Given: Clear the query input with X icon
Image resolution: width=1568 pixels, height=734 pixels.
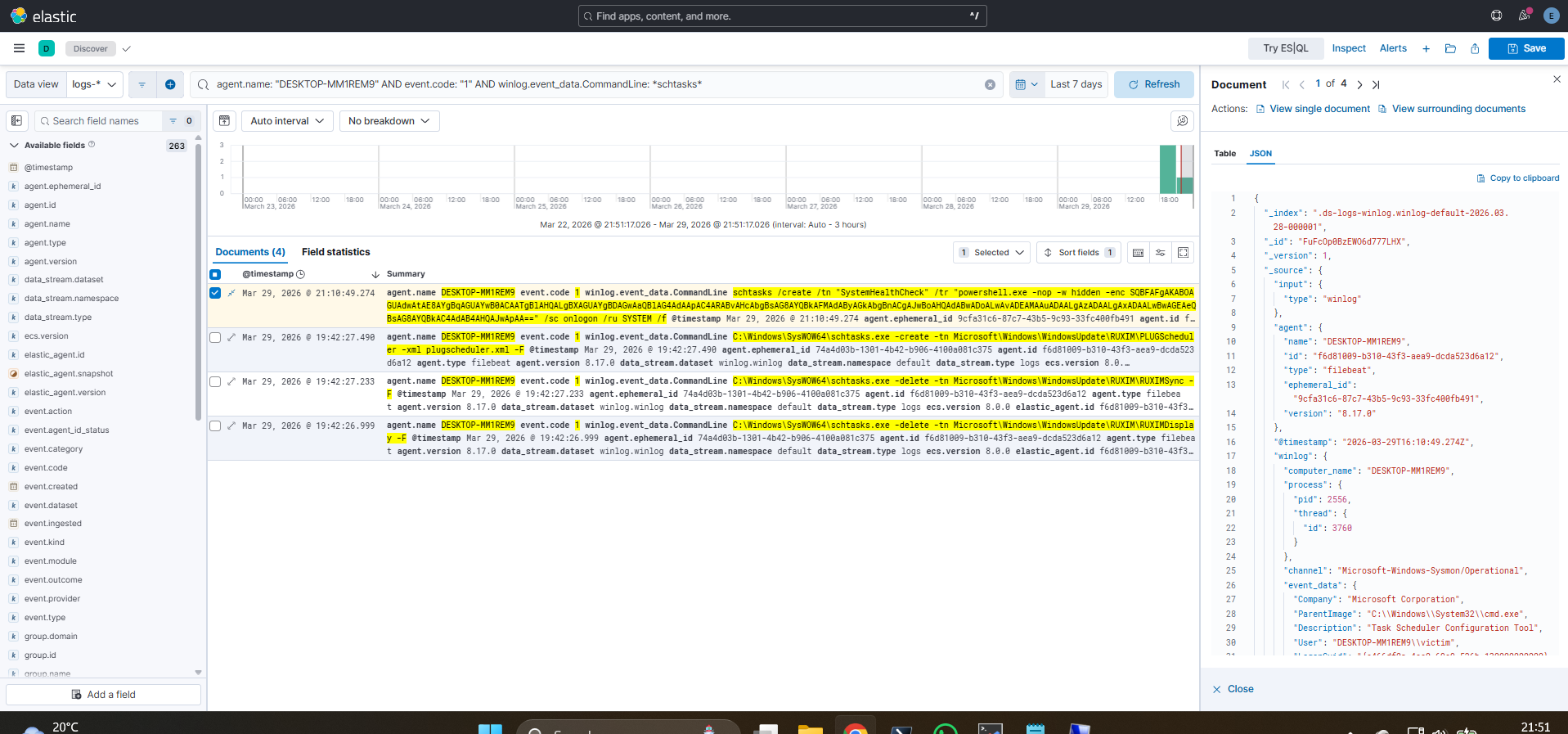Looking at the screenshot, I should (x=990, y=84).
